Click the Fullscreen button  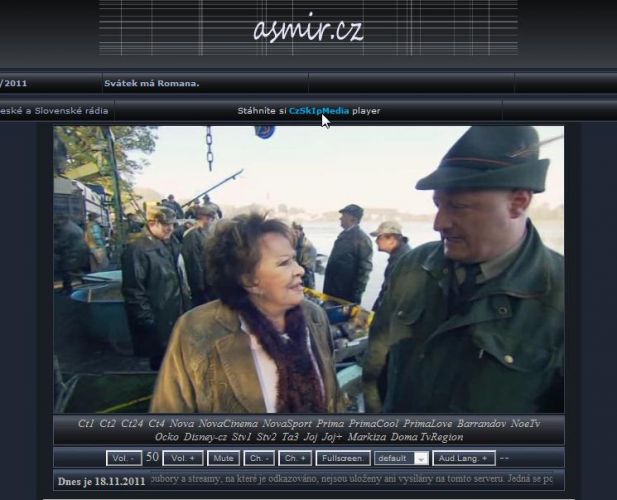343,458
